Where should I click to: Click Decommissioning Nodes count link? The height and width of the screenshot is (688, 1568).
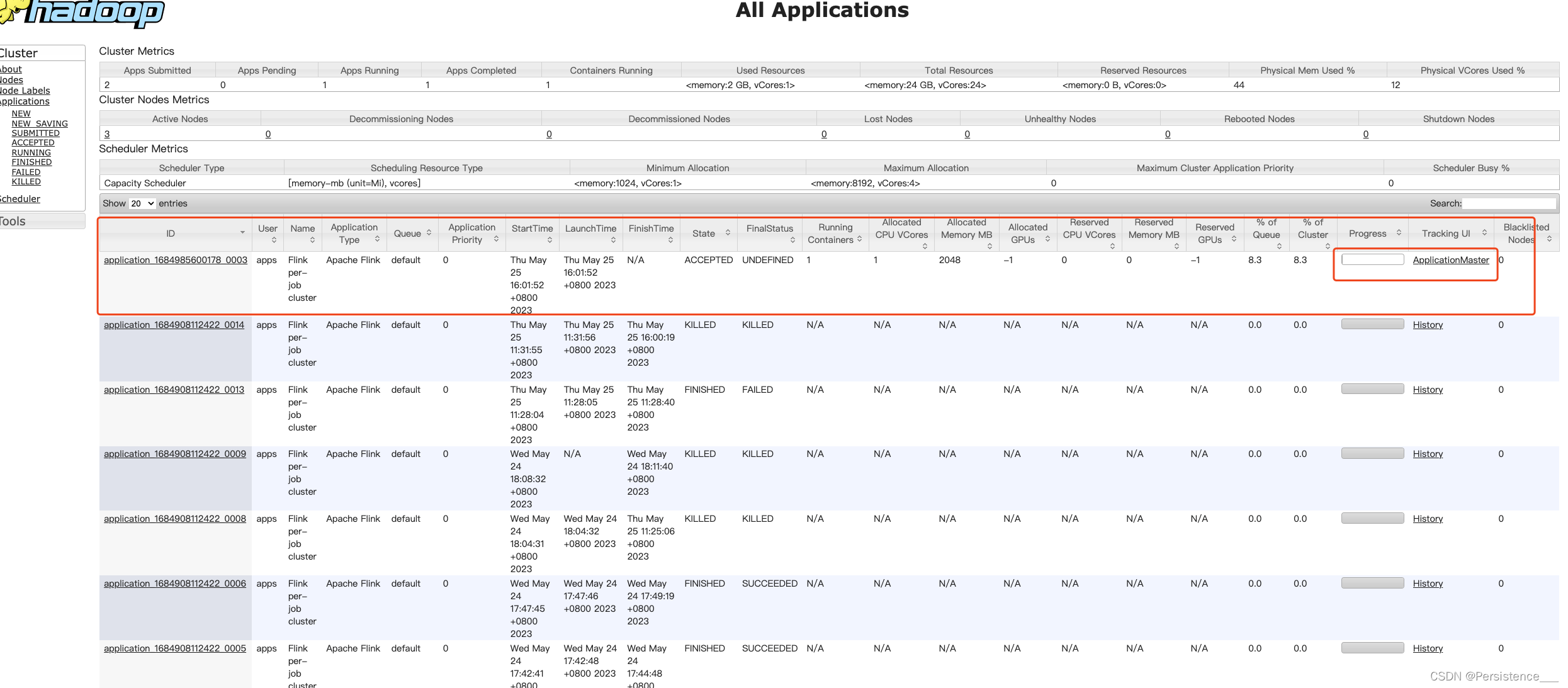(268, 134)
